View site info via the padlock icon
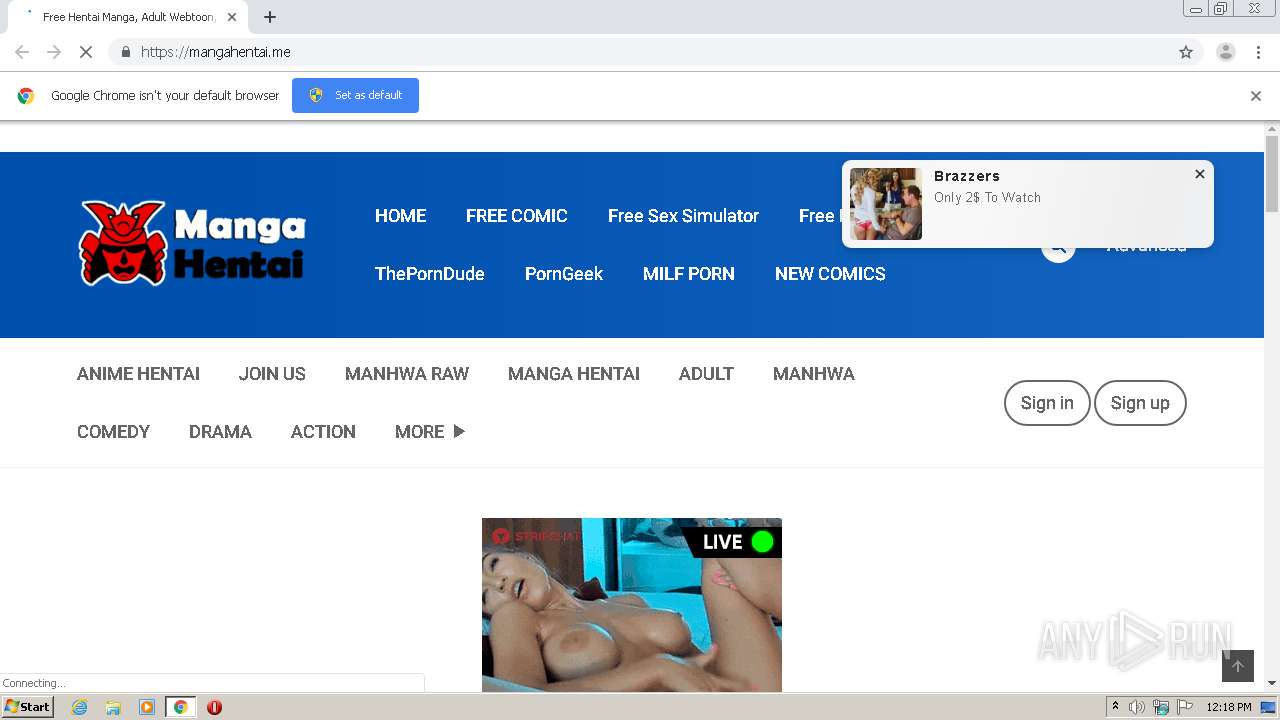 click(125, 52)
